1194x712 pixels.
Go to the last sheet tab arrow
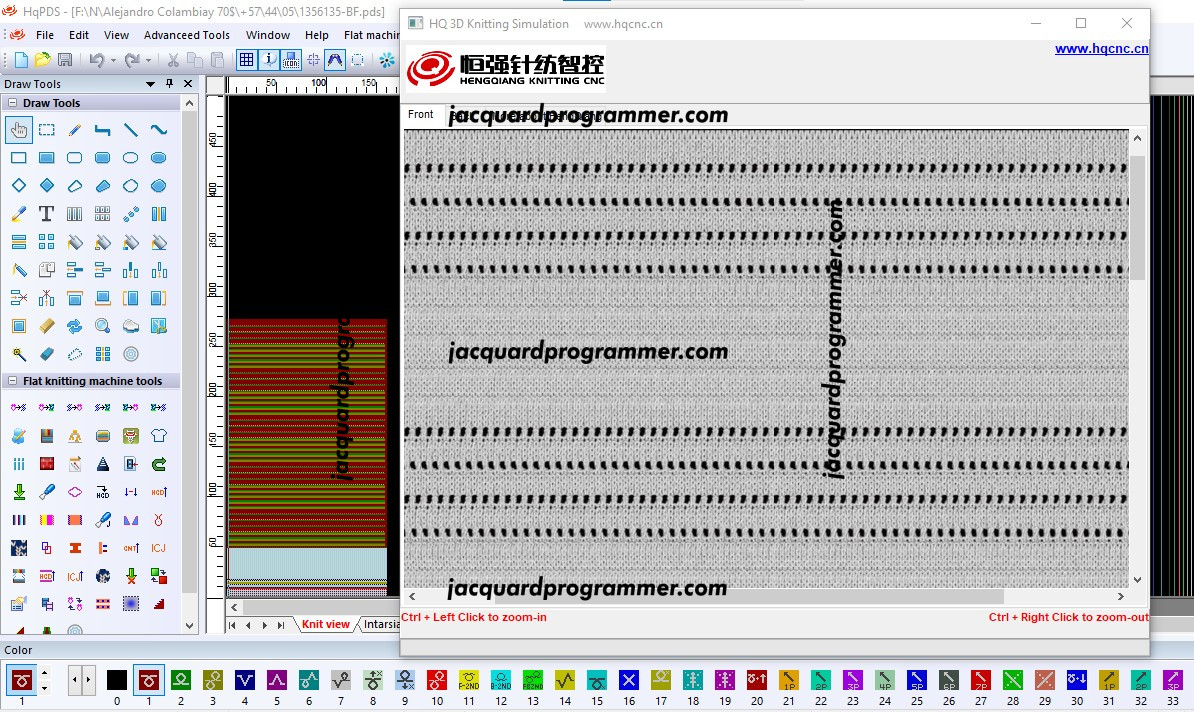tap(281, 625)
